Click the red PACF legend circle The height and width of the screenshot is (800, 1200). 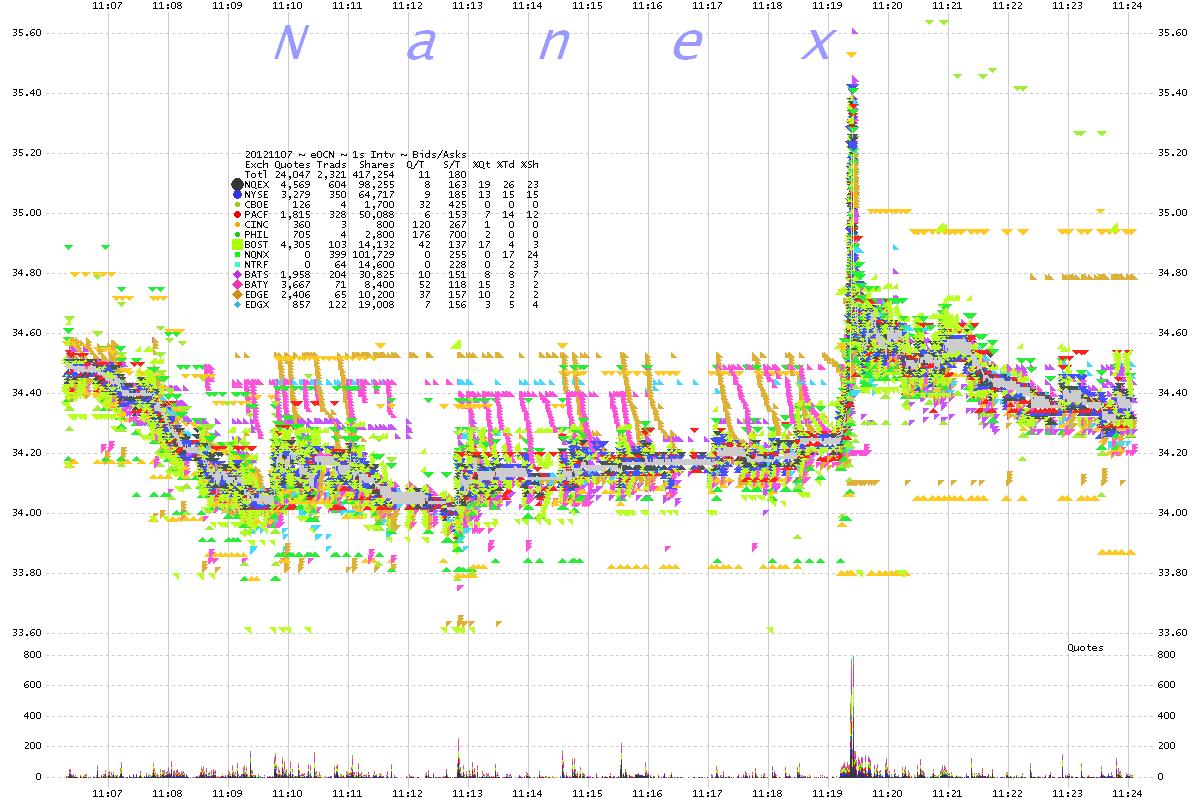coord(237,214)
